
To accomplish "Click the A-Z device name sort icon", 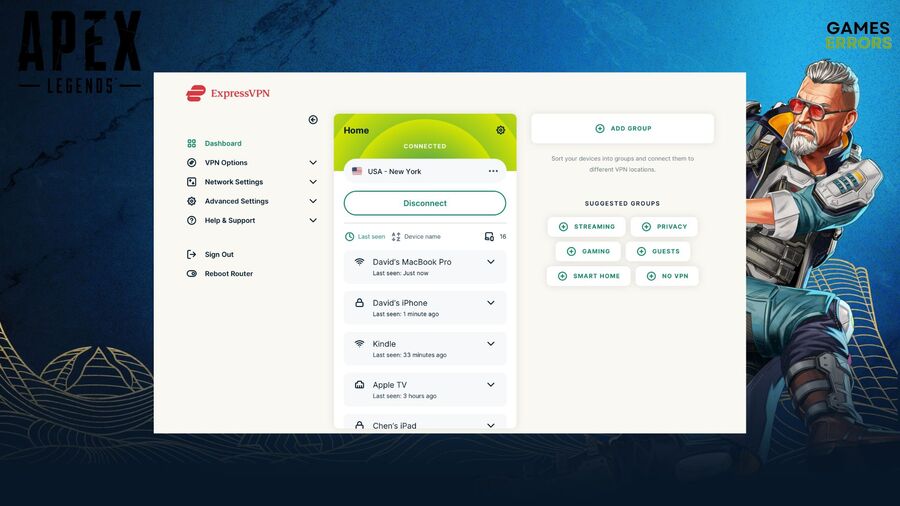I will (x=396, y=236).
